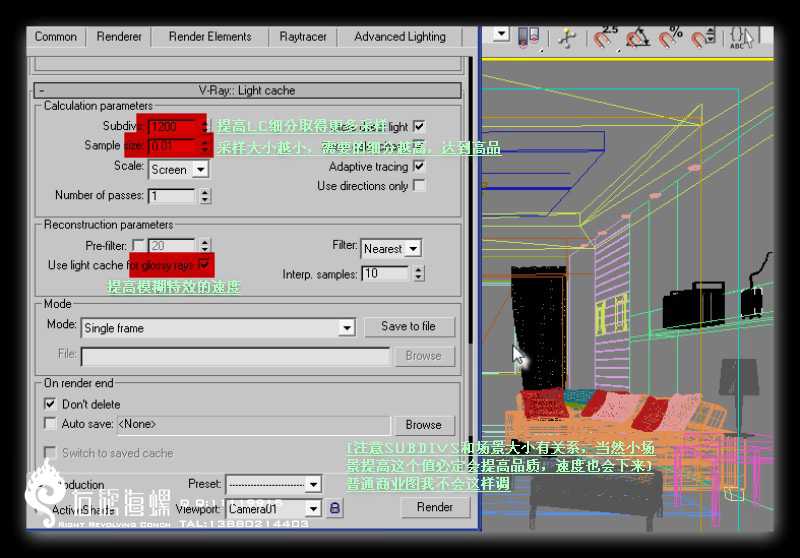
Task: Toggle the 2.5D Snaps magnet icon
Action: click(605, 37)
